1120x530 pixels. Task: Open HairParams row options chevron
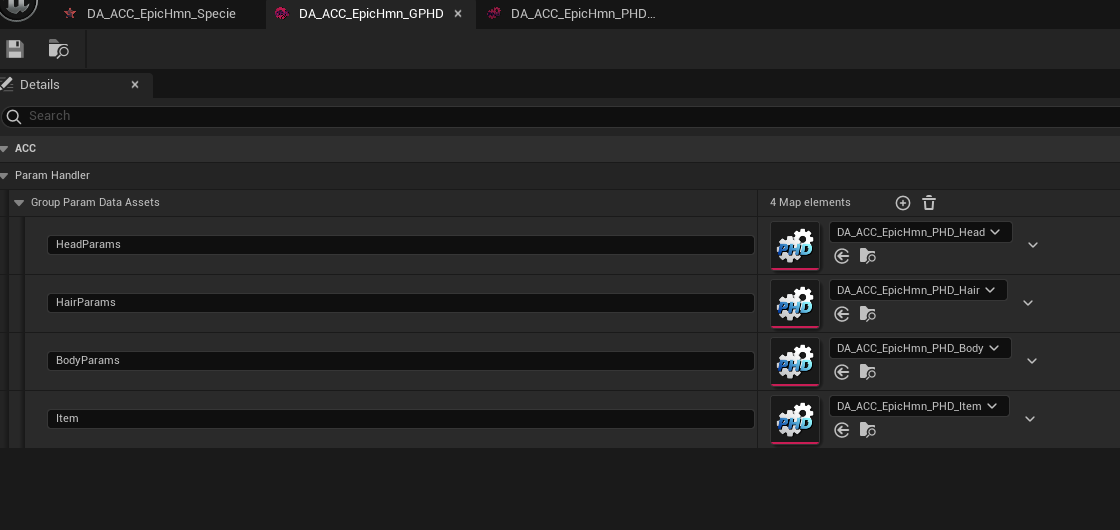tap(1028, 303)
